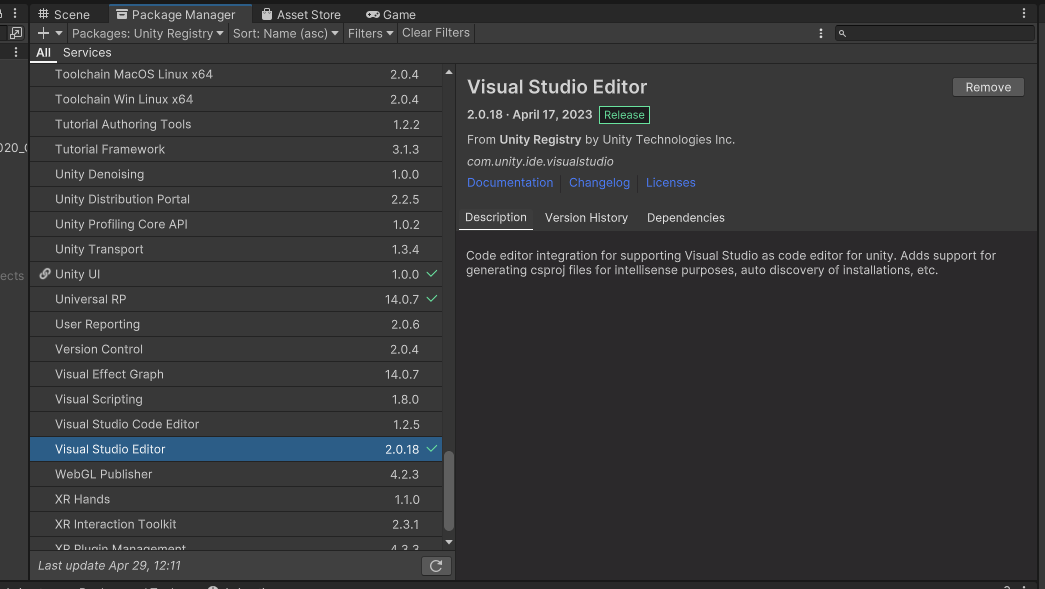The height and width of the screenshot is (589, 1045).
Task: Expand the Filters dropdown
Action: pos(370,33)
